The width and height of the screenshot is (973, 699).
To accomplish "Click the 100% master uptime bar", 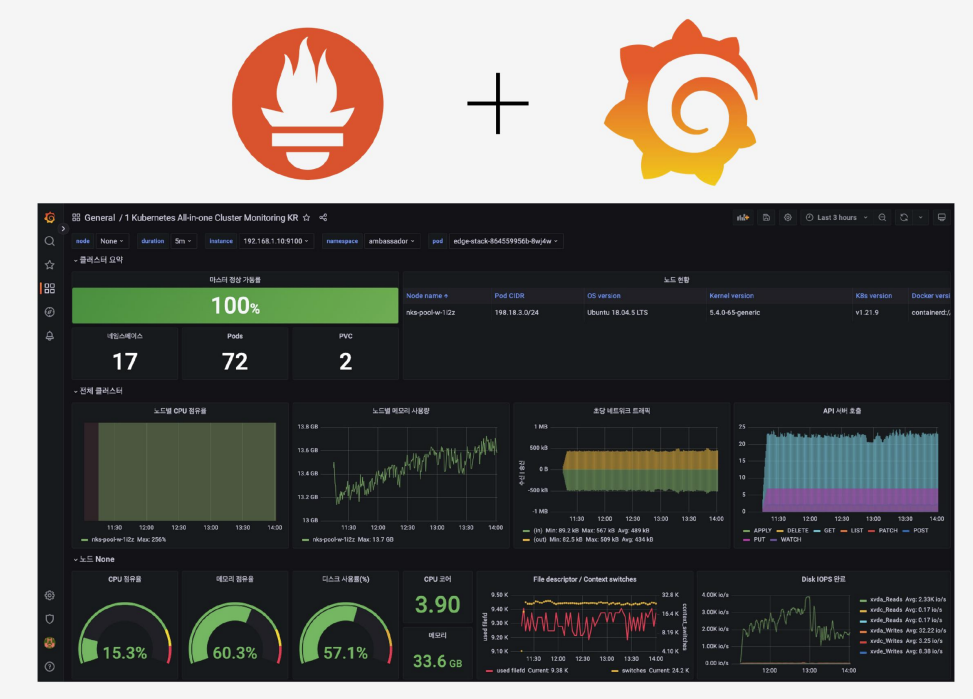I will click(235, 305).
